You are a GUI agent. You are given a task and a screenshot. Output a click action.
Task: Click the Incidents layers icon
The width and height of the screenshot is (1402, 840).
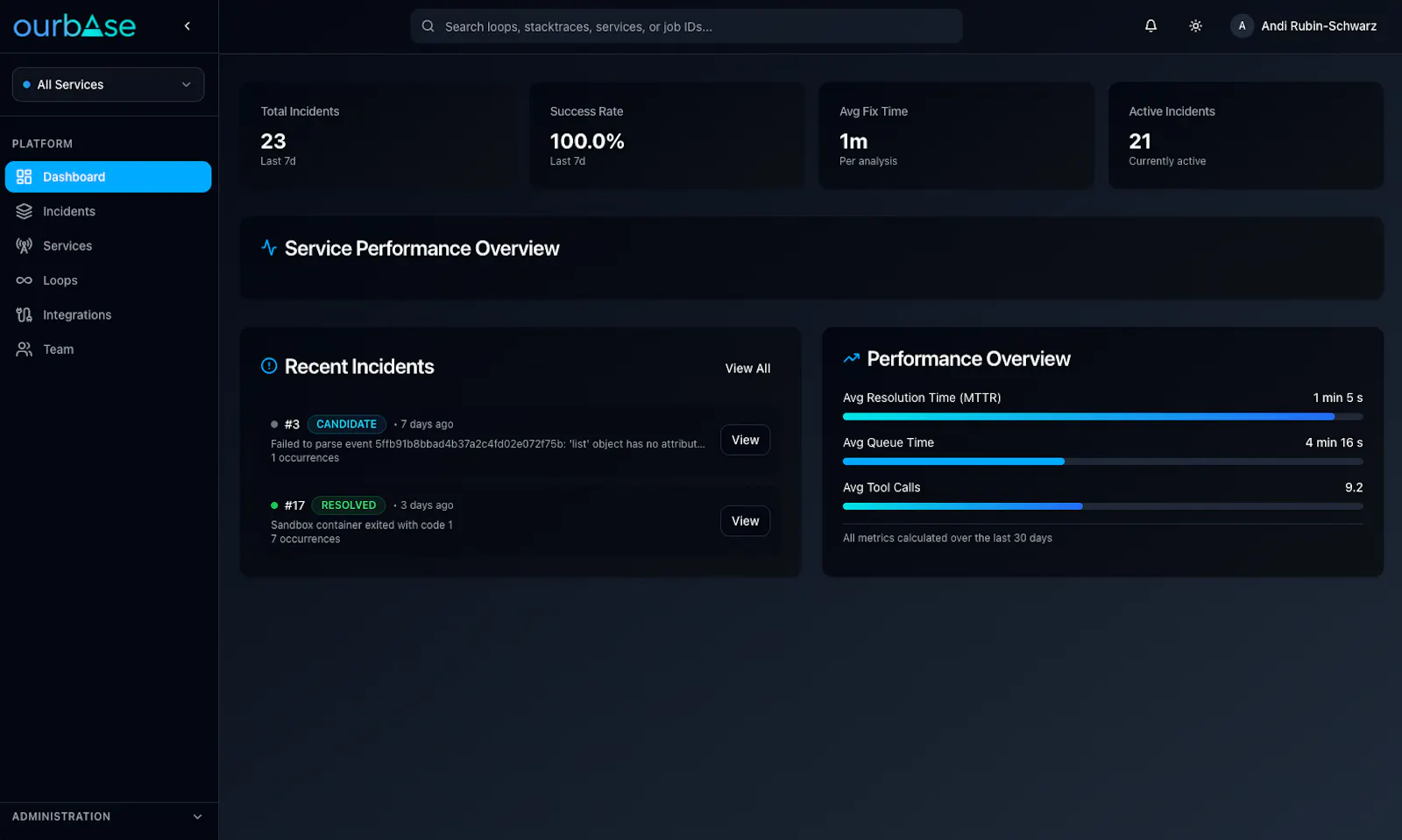(25, 211)
